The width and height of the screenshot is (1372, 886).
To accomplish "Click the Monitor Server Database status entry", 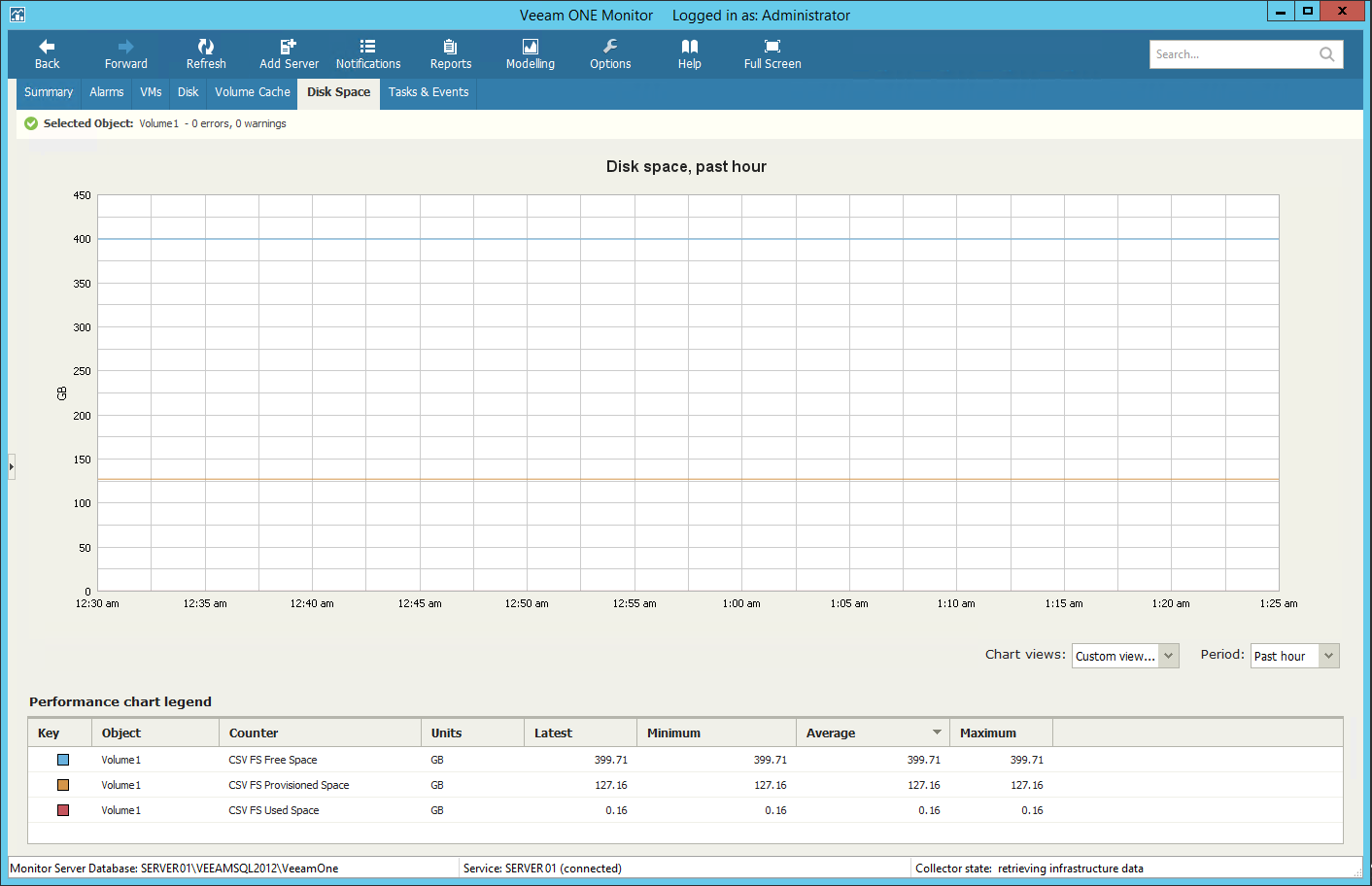I will (x=174, y=869).
